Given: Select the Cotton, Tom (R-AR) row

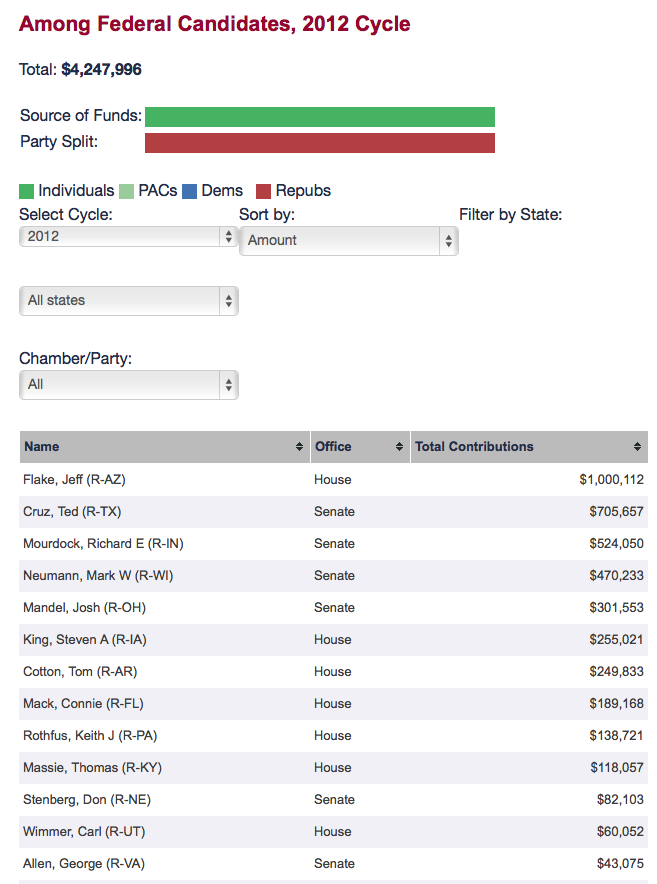Looking at the screenshot, I should 333,672.
